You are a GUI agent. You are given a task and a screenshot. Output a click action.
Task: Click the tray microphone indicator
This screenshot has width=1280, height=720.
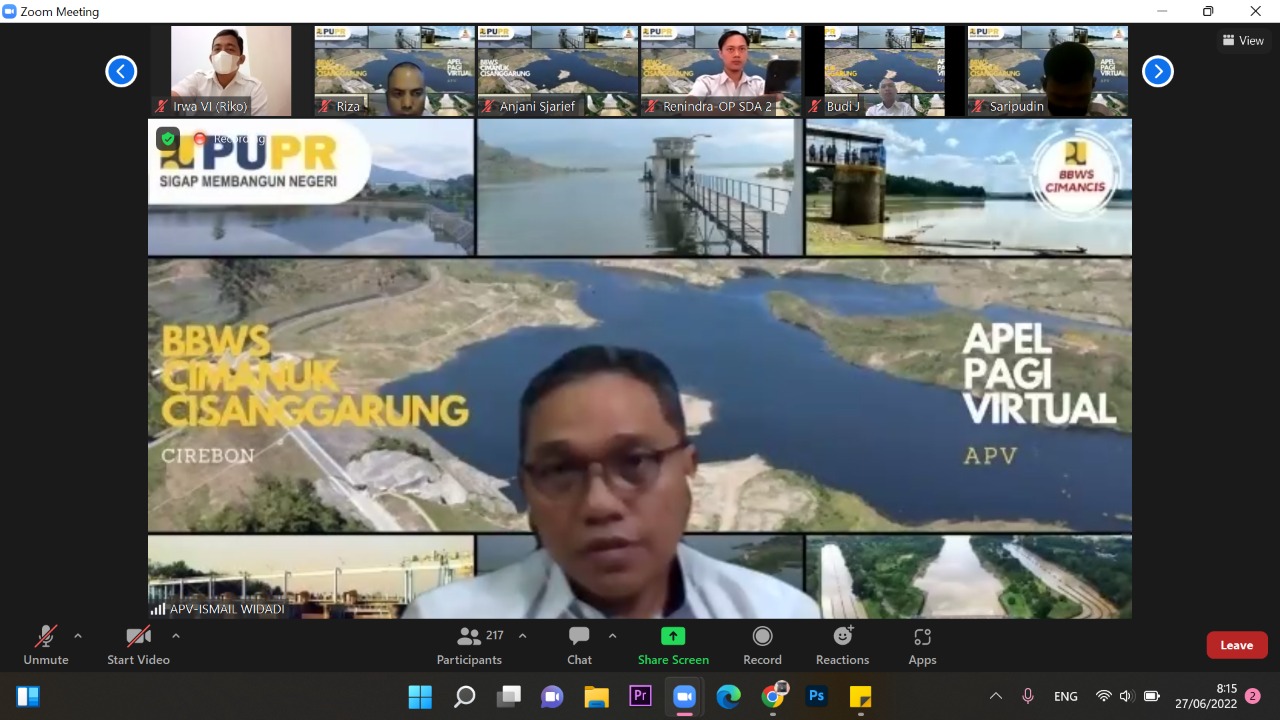click(1027, 696)
